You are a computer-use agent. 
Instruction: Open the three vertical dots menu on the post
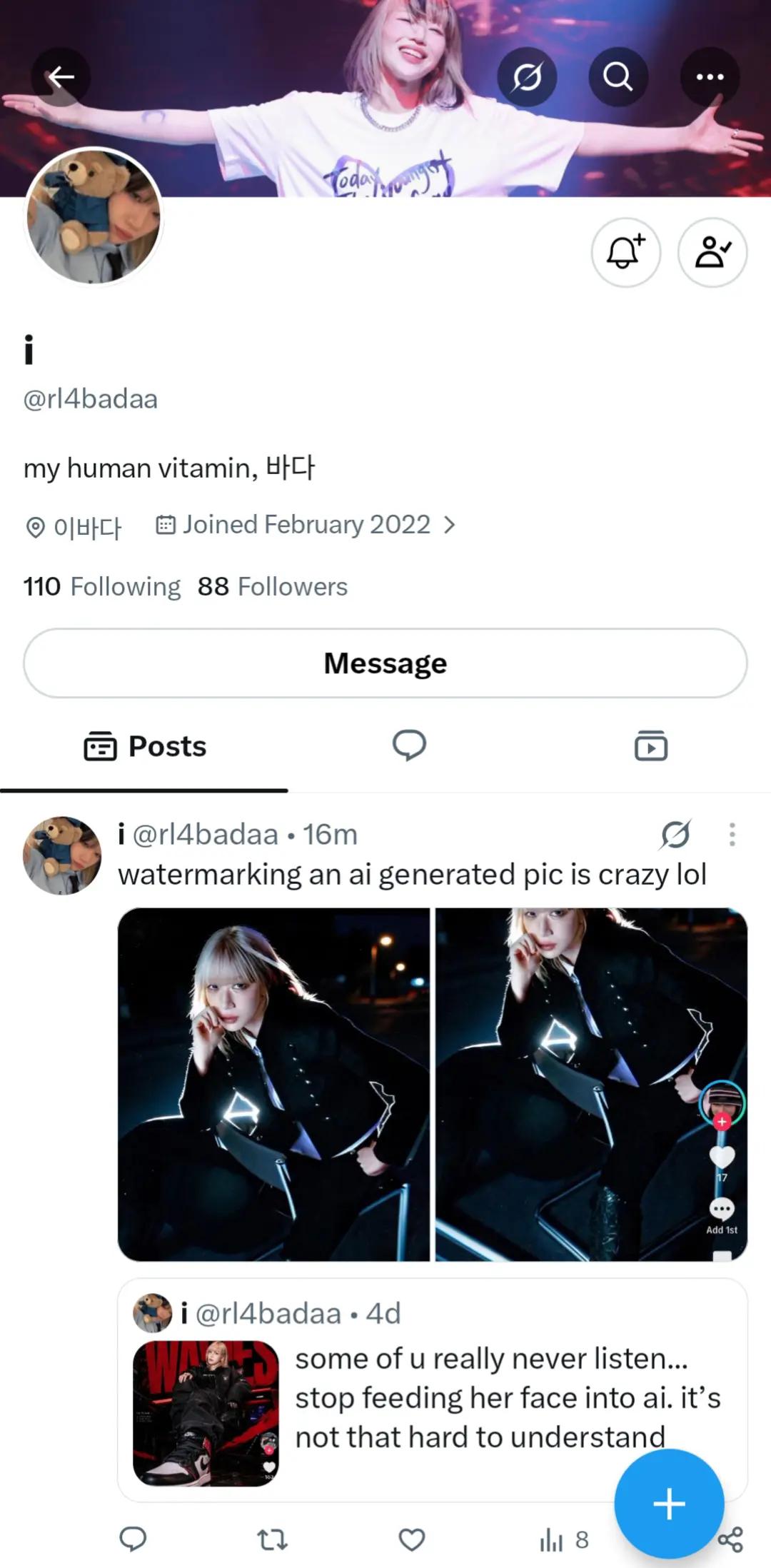click(x=732, y=834)
